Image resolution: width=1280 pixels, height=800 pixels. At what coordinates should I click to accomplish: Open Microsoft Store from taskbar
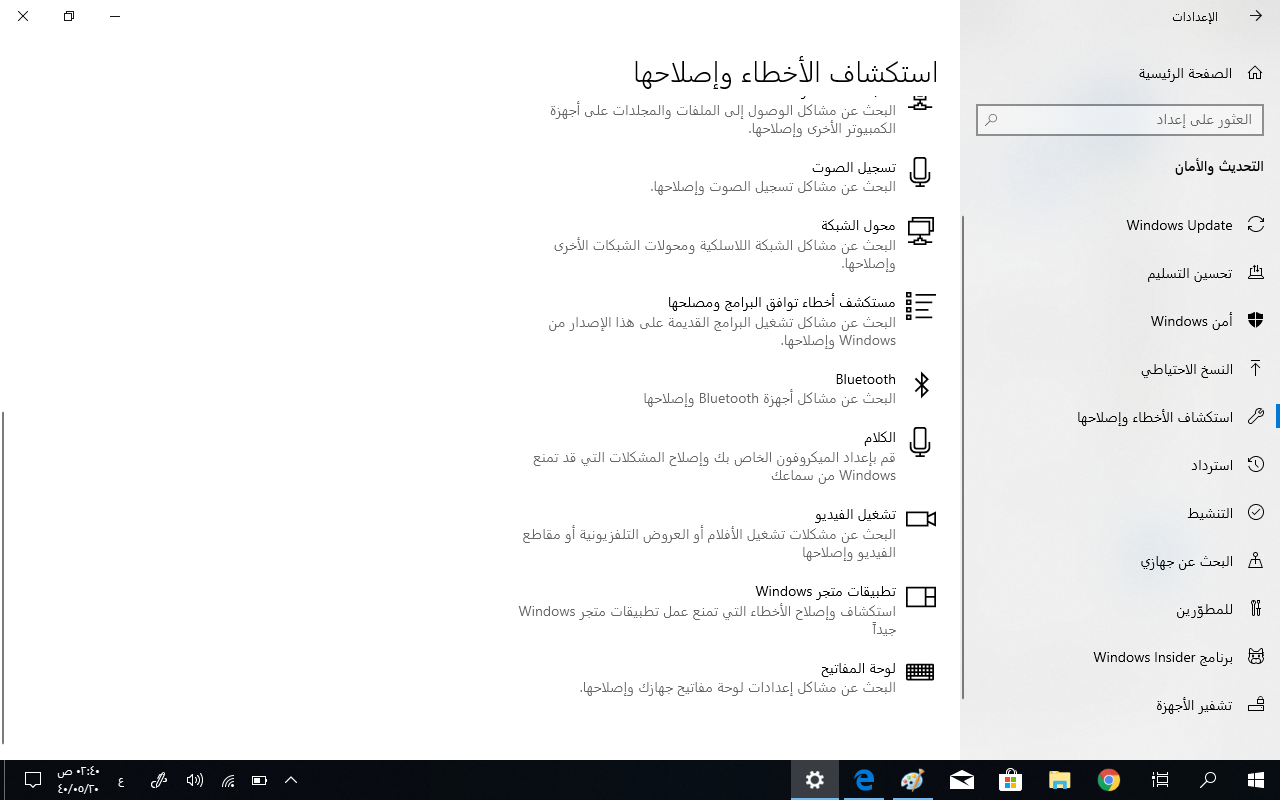pyautogui.click(x=1010, y=780)
